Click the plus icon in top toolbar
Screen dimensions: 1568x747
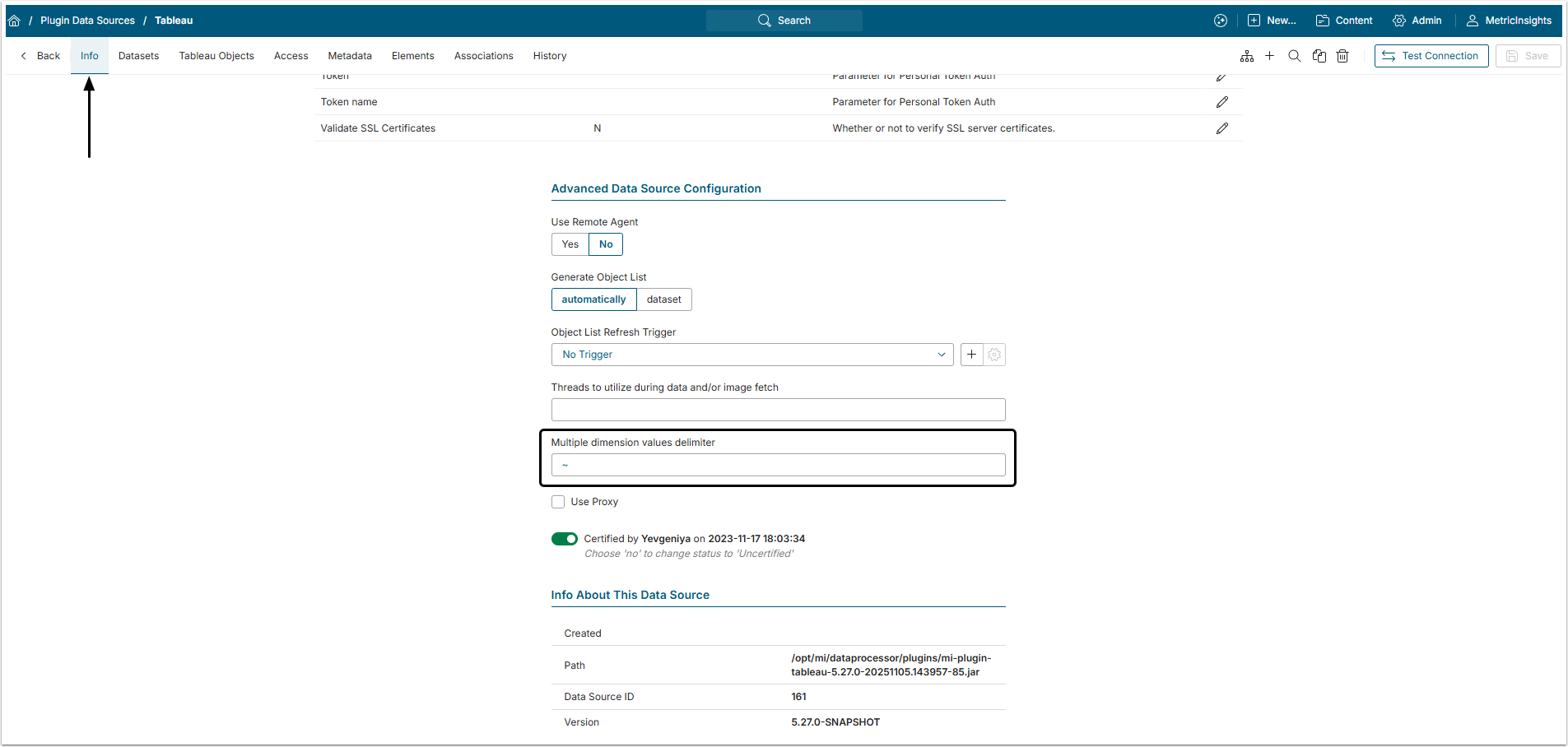coord(1269,56)
